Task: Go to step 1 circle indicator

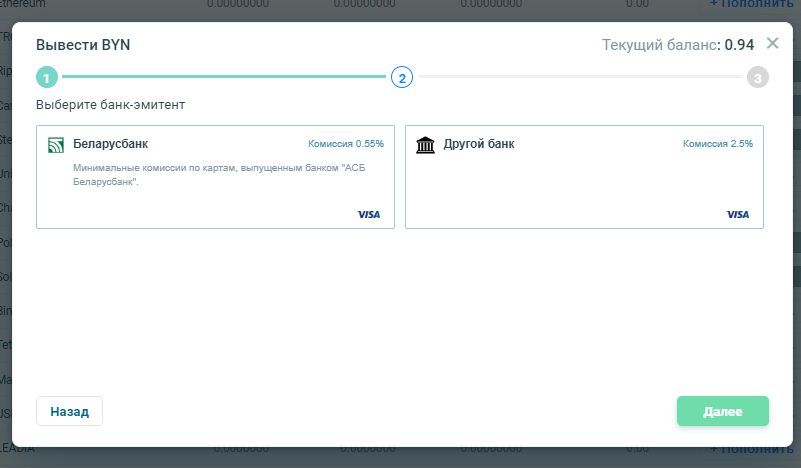Action: pos(47,77)
